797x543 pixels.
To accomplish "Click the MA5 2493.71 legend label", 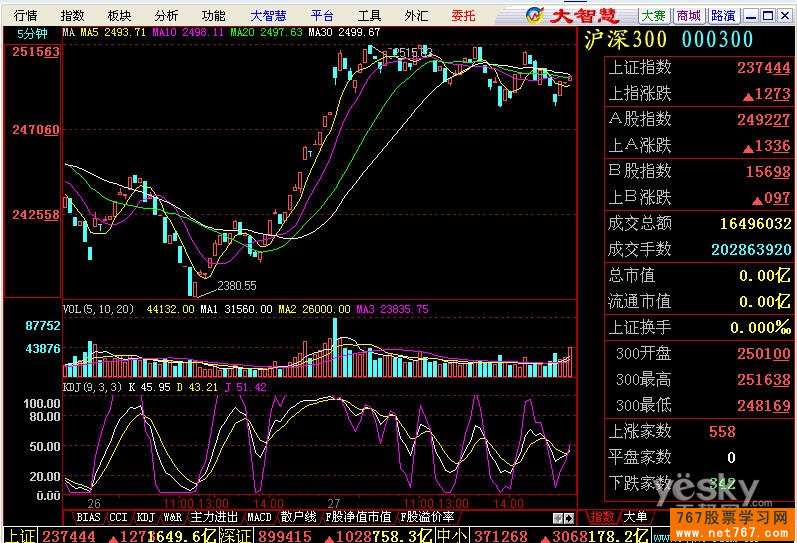I will (113, 33).
